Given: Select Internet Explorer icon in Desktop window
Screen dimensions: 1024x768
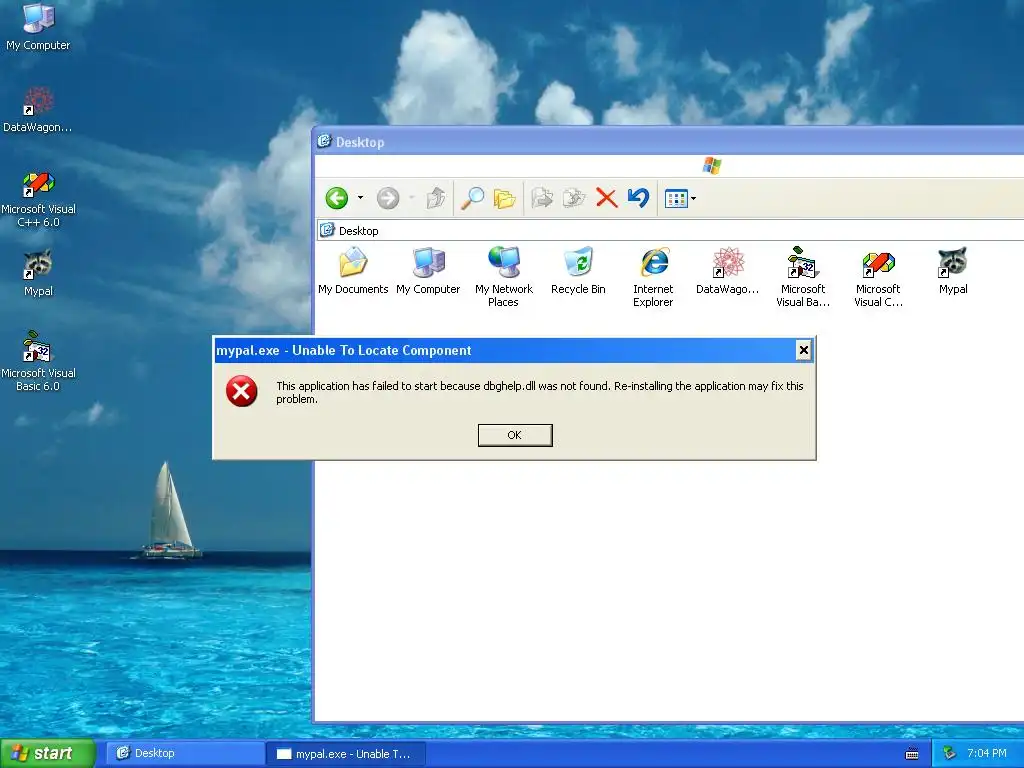Looking at the screenshot, I should tap(653, 277).
